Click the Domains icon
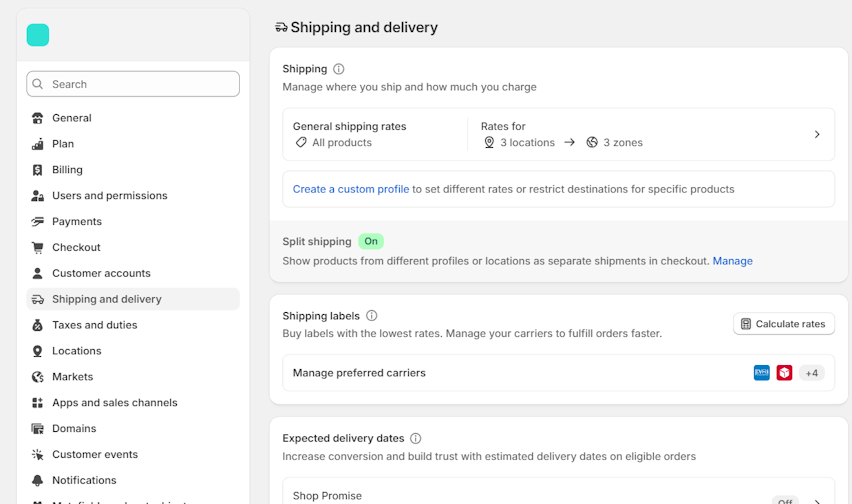The width and height of the screenshot is (852, 504). coord(37,429)
